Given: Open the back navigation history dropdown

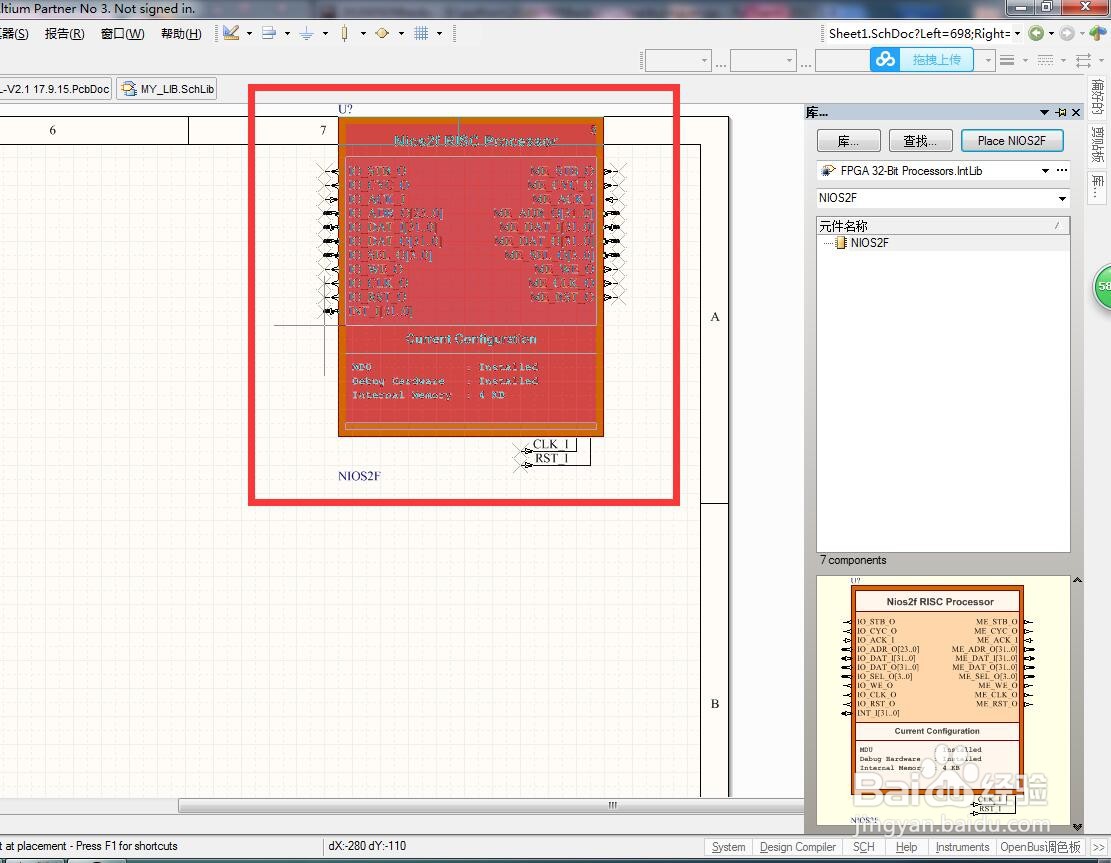Looking at the screenshot, I should [x=1051, y=33].
